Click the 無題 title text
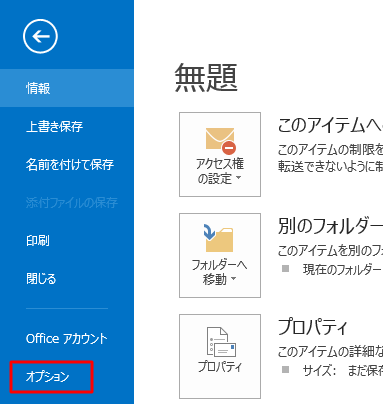383x404 pixels. pyautogui.click(x=206, y=78)
